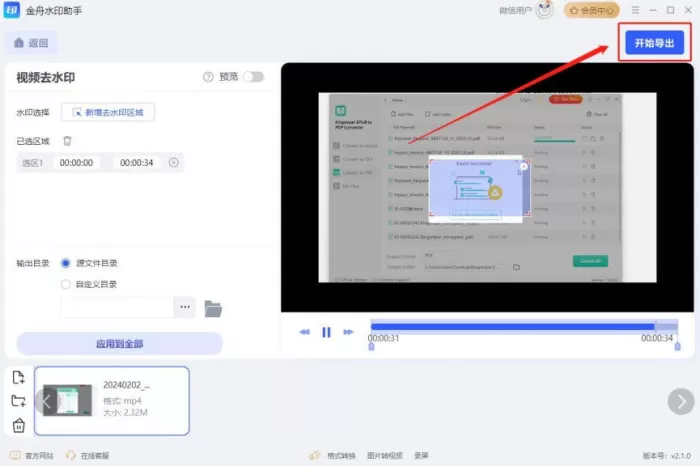The height and width of the screenshot is (466, 700).
Task: Click the blue playback progress bar
Action: [x=512, y=327]
